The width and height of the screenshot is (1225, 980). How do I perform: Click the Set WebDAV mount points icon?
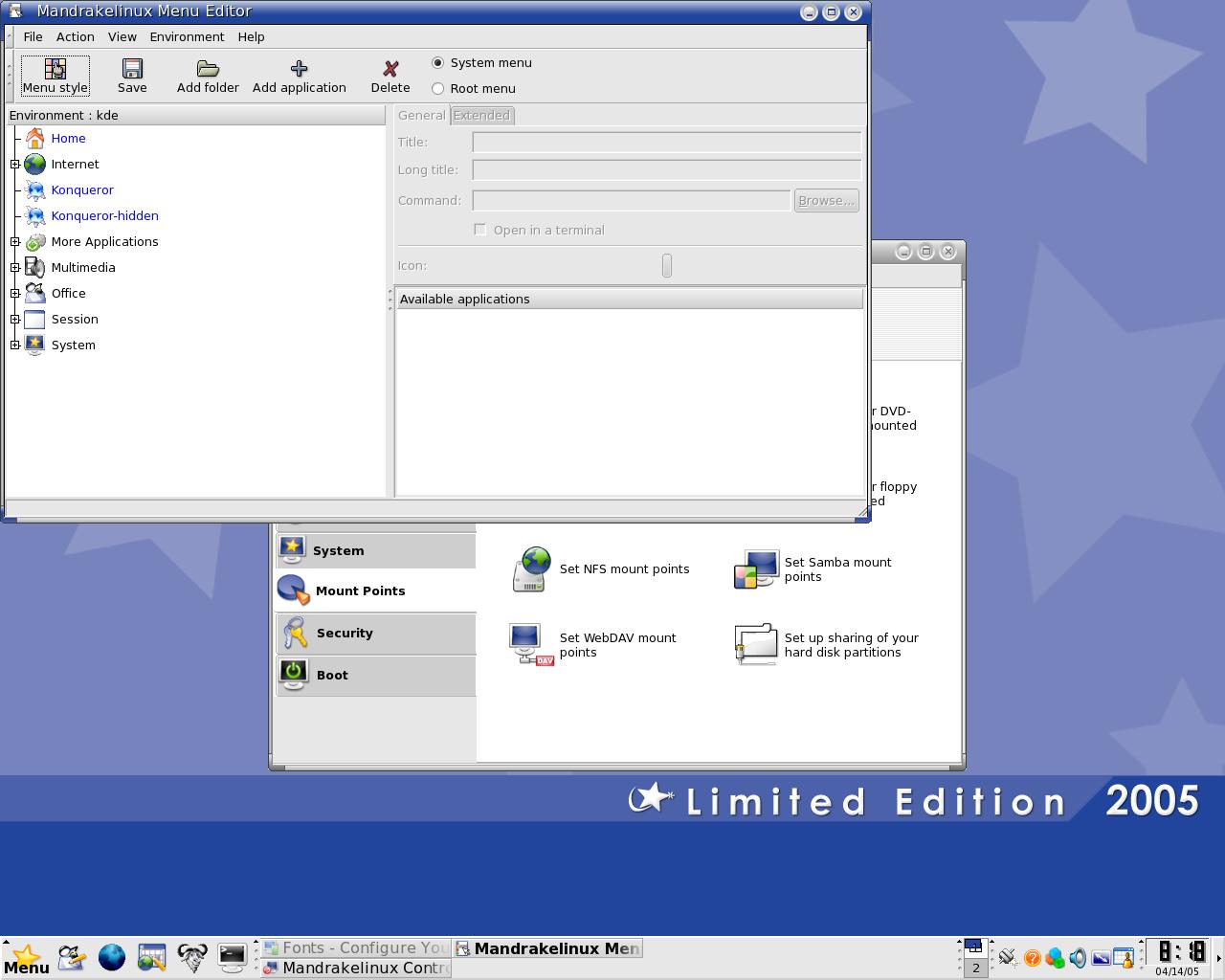[x=531, y=644]
